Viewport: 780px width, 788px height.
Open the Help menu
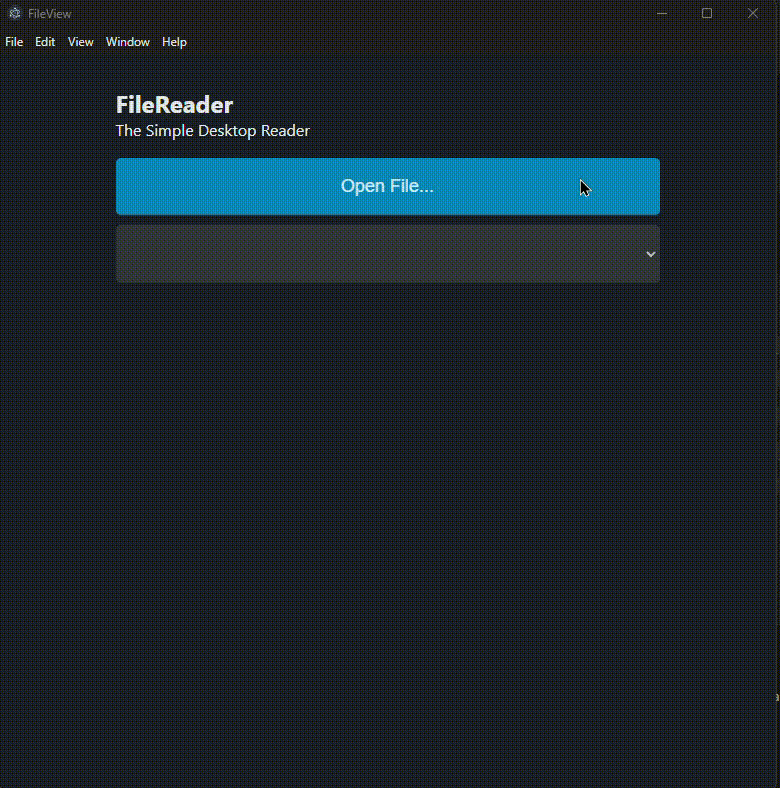pyautogui.click(x=174, y=42)
